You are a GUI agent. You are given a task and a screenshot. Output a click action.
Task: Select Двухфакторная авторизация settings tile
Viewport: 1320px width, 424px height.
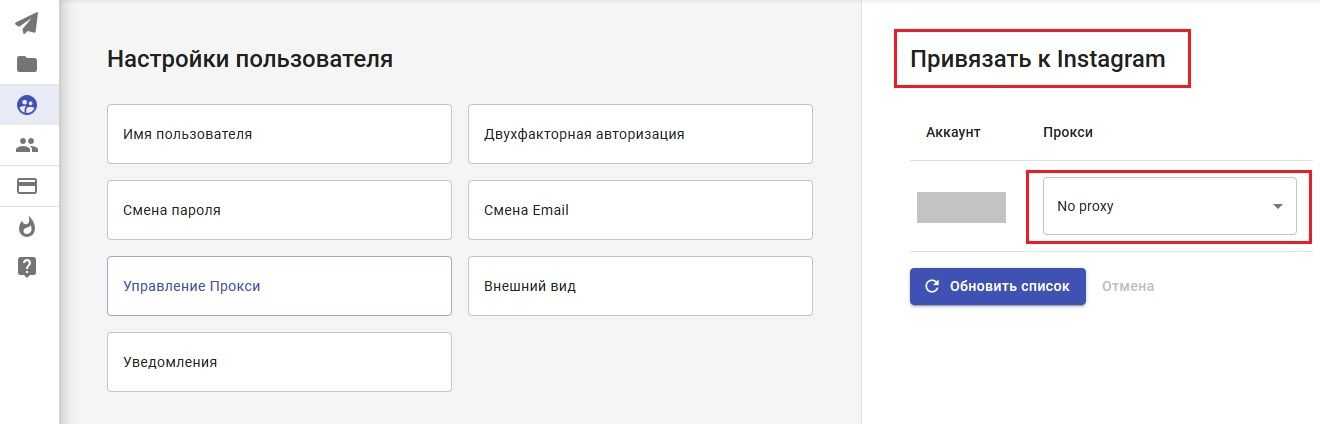tap(640, 134)
